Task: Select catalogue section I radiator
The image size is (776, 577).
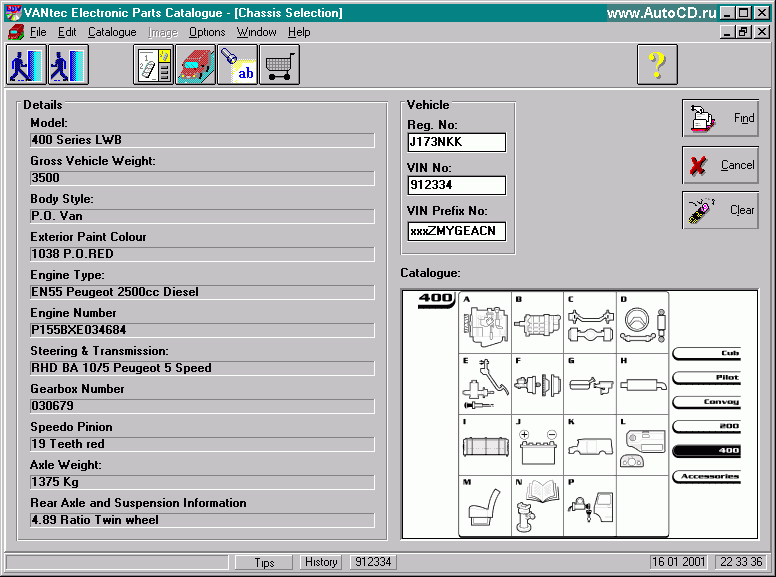Action: point(485,445)
